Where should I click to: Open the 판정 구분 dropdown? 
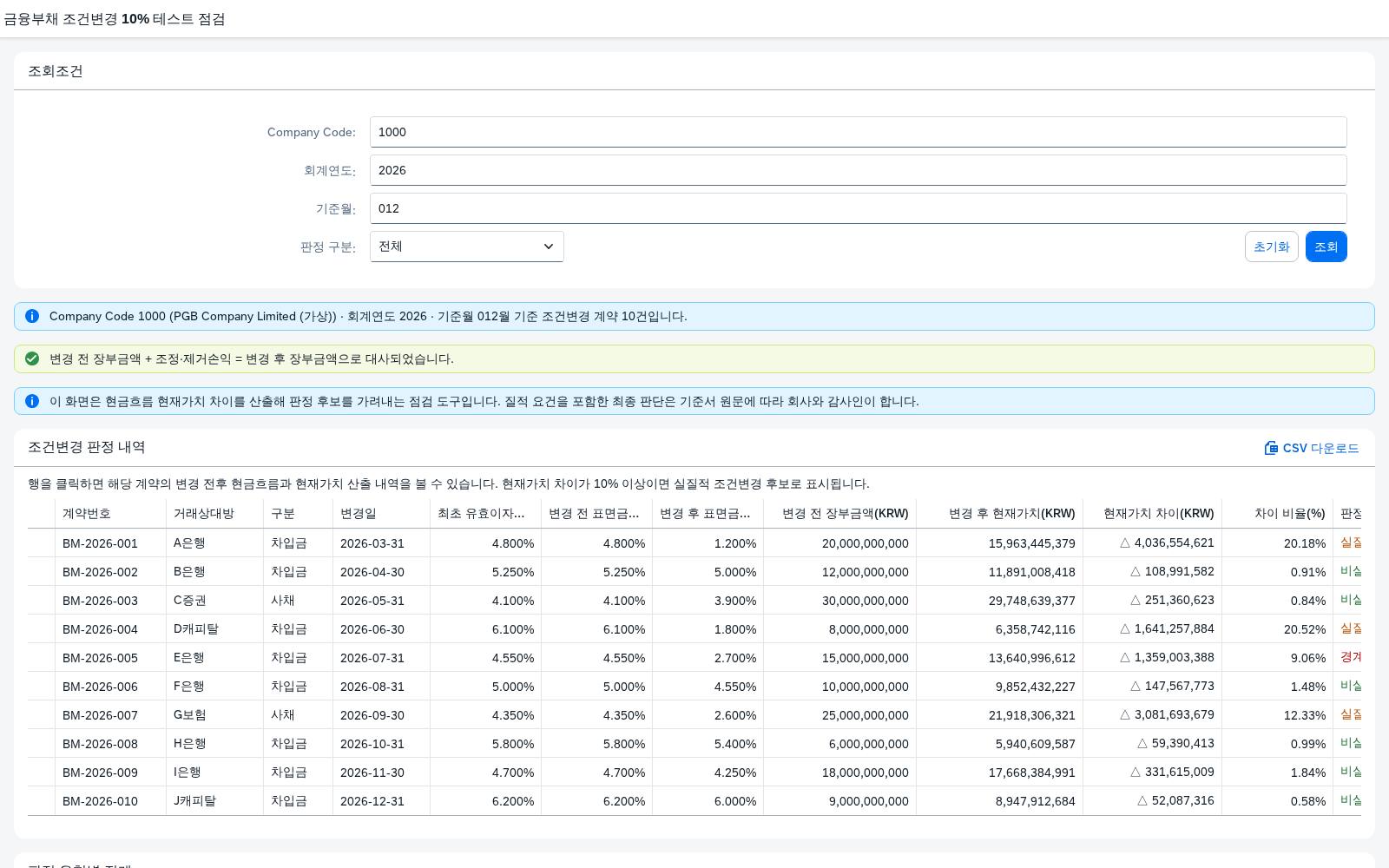click(467, 247)
